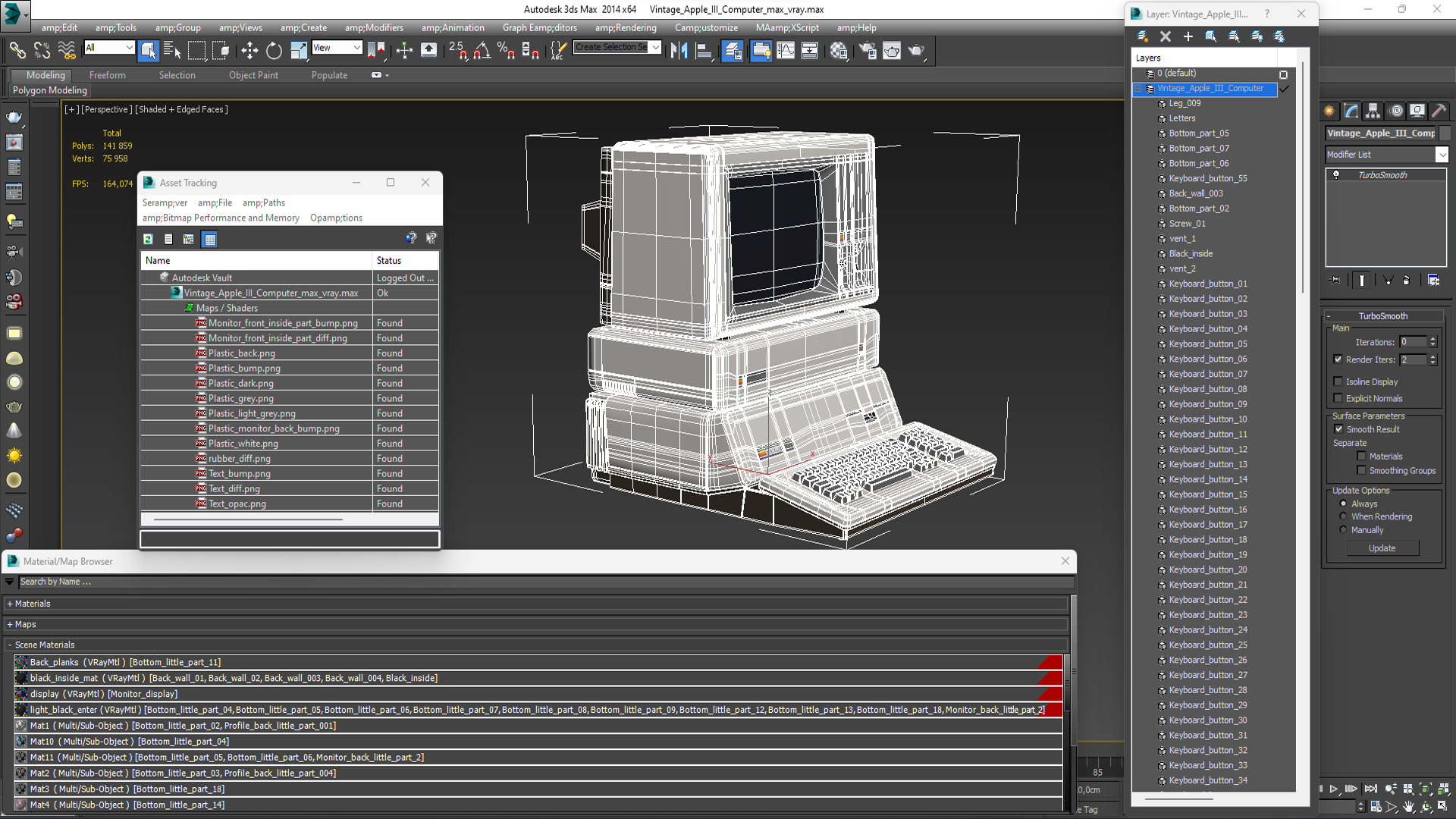Click the Unlink Selection tool
This screenshot has width=1456, height=819.
[x=42, y=51]
